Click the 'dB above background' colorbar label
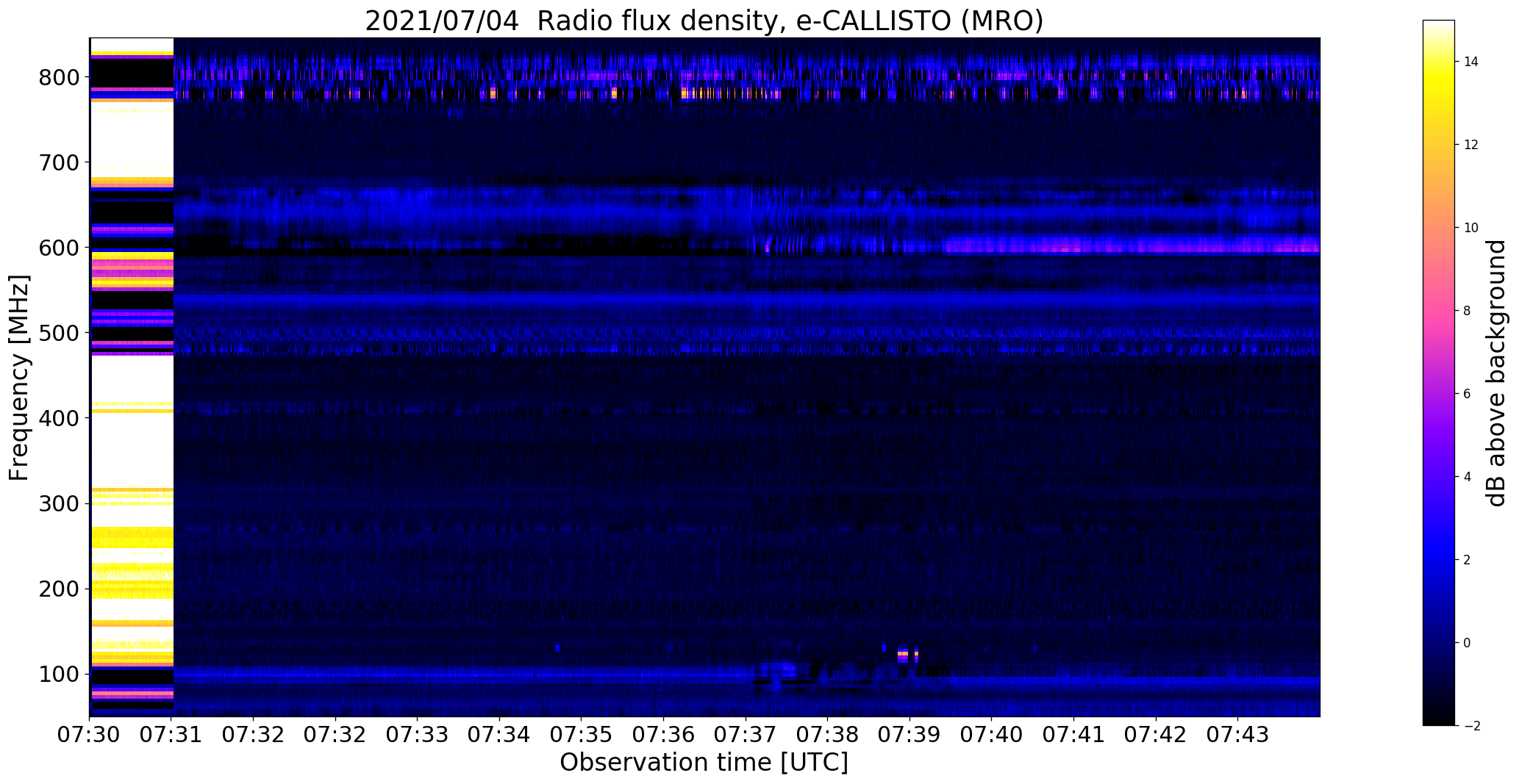 pos(1495,373)
